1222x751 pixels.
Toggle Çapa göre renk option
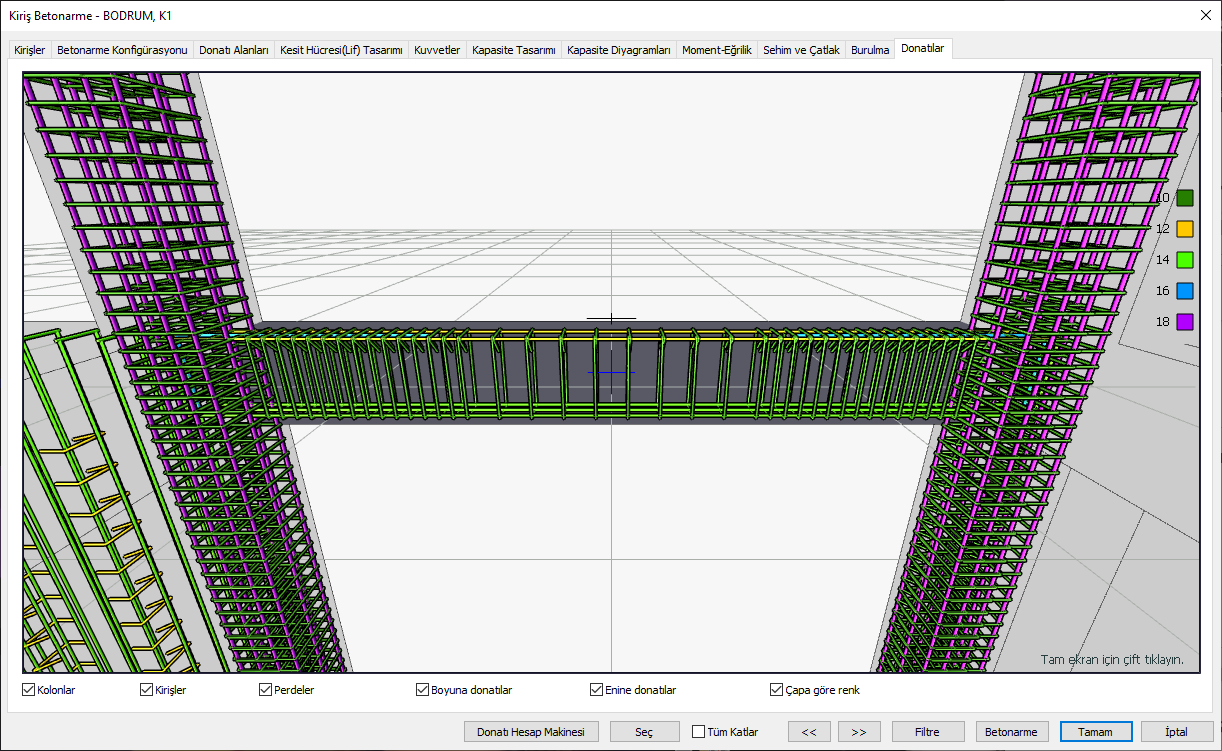pyautogui.click(x=776, y=690)
